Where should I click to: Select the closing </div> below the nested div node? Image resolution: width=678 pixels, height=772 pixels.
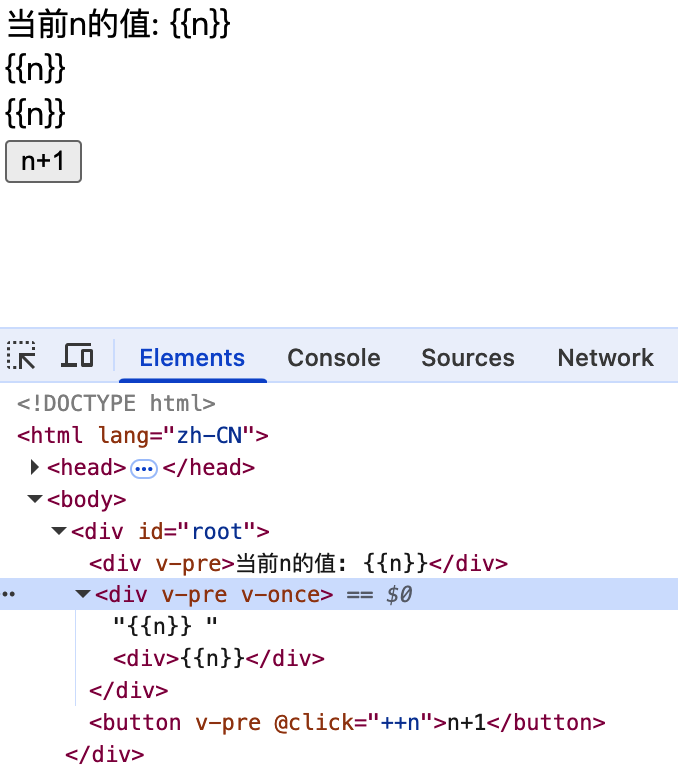[x=129, y=691]
